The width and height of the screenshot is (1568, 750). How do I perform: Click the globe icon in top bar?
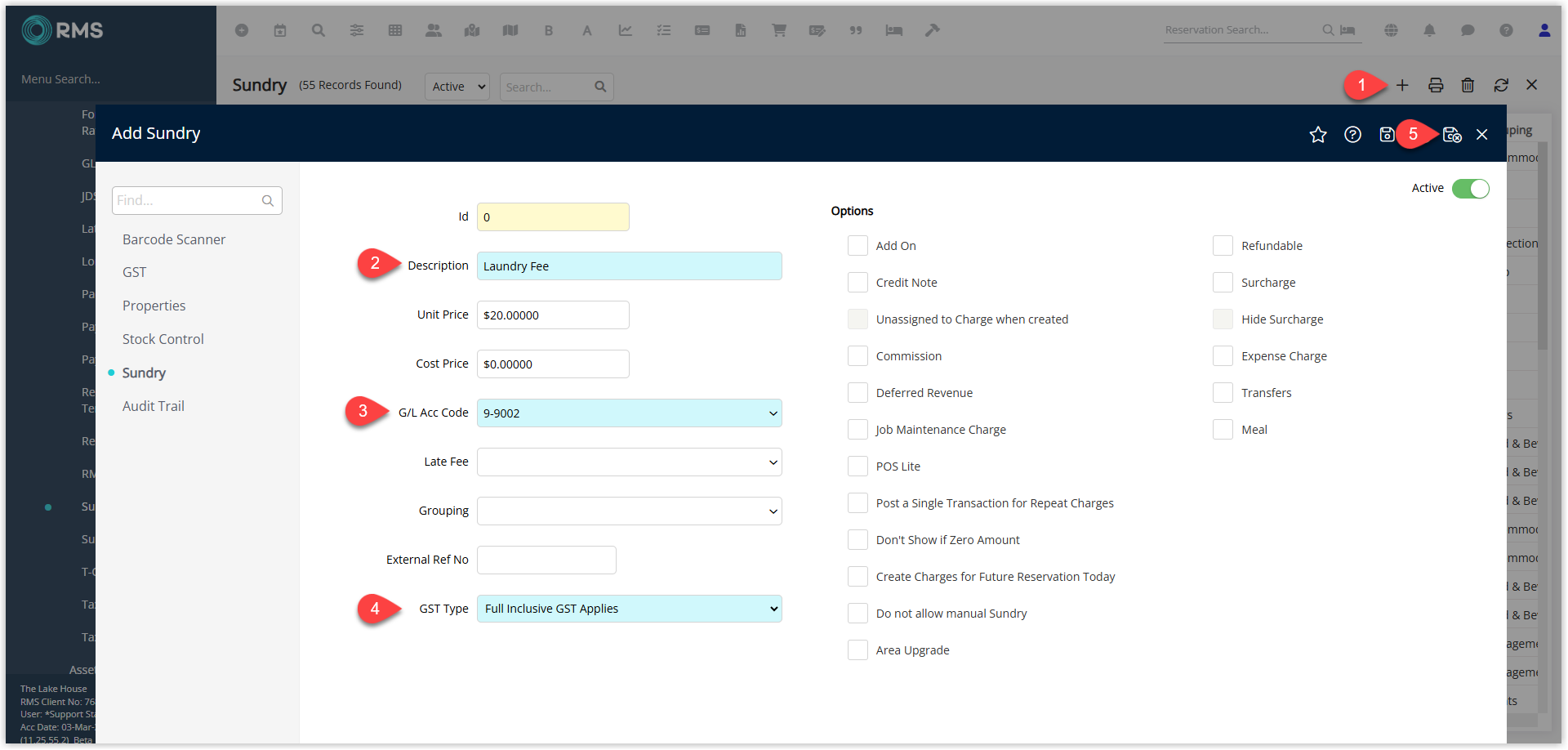click(x=1391, y=30)
